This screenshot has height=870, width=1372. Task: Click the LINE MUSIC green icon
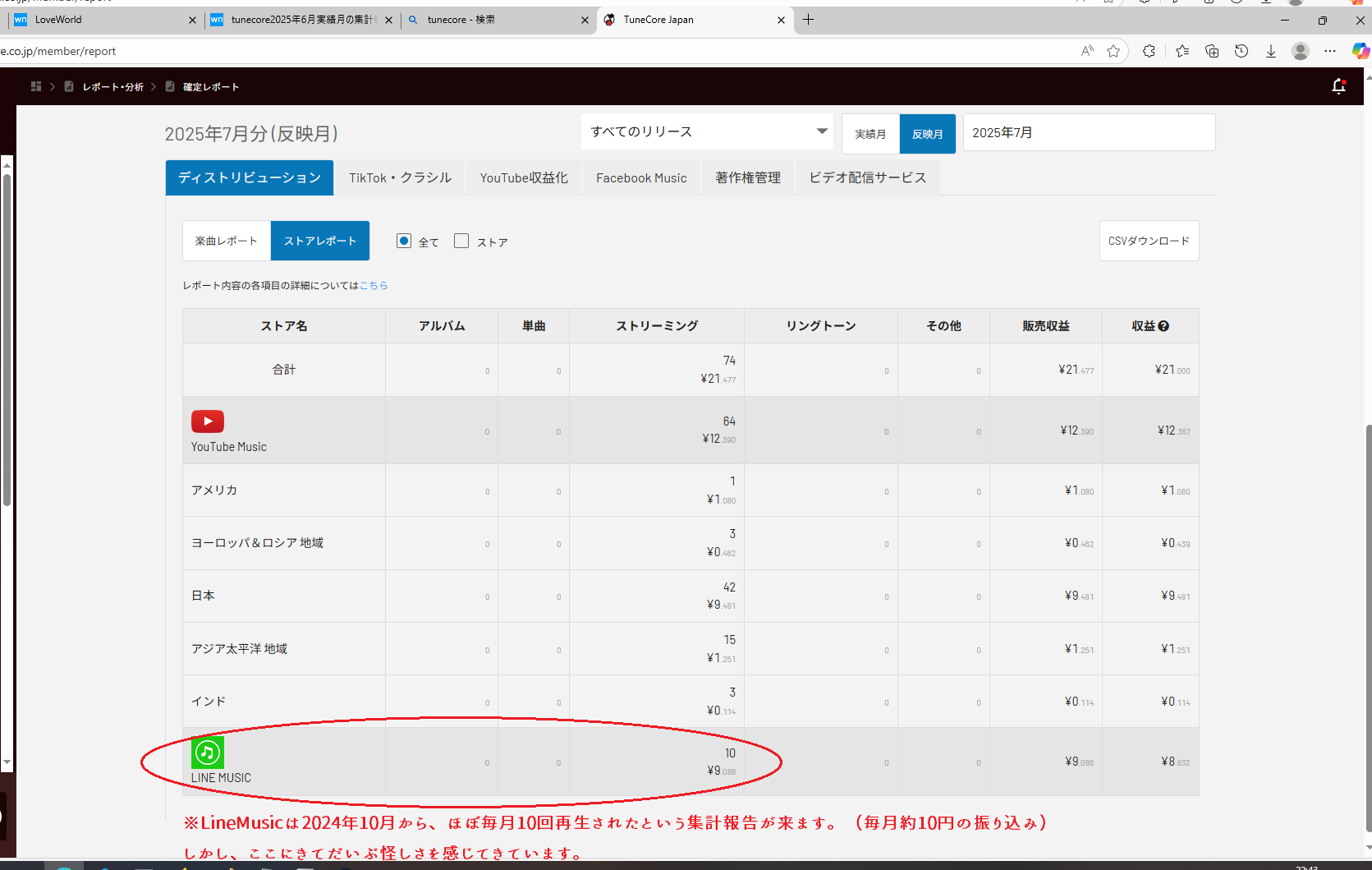tap(208, 752)
